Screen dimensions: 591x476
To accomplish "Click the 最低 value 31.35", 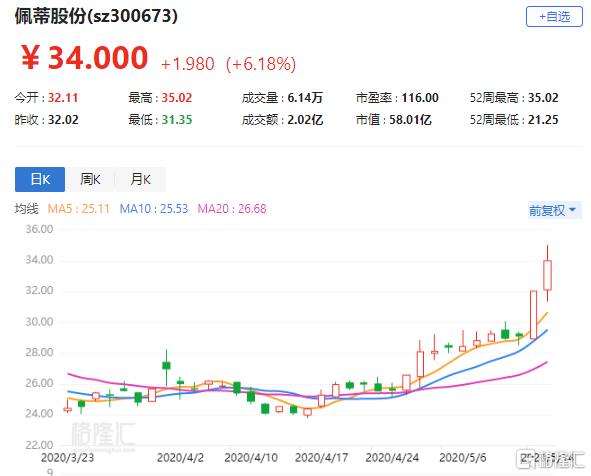I will (177, 120).
